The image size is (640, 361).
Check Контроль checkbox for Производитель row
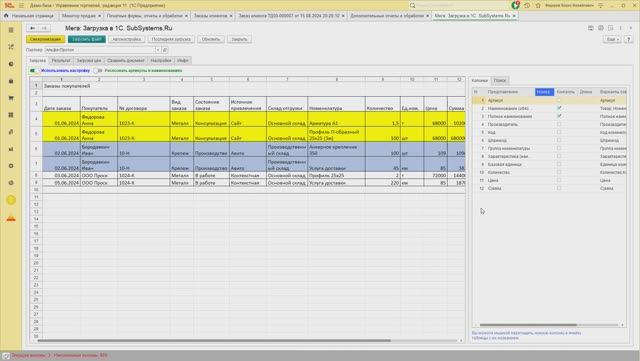tap(559, 124)
